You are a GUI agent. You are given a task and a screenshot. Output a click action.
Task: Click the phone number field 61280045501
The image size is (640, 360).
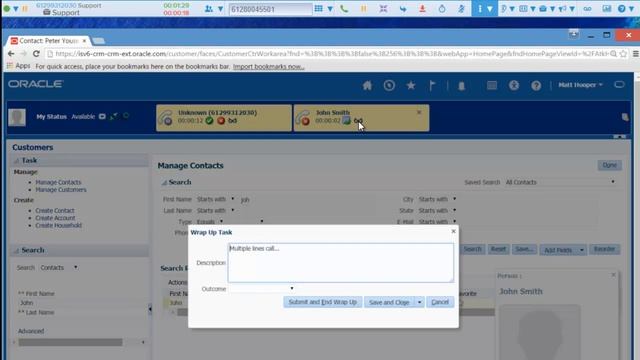point(270,9)
